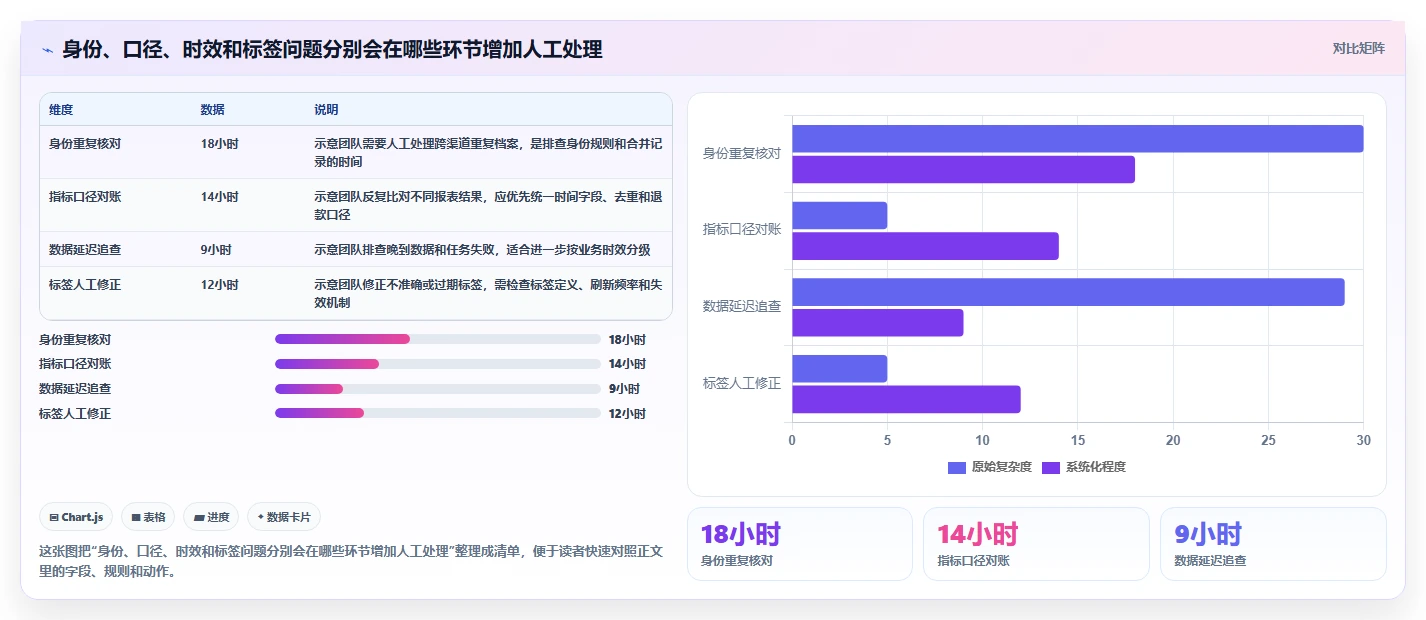Click the 数据延迟追查 progress bar
The width and height of the screenshot is (1426, 620).
pos(438,388)
